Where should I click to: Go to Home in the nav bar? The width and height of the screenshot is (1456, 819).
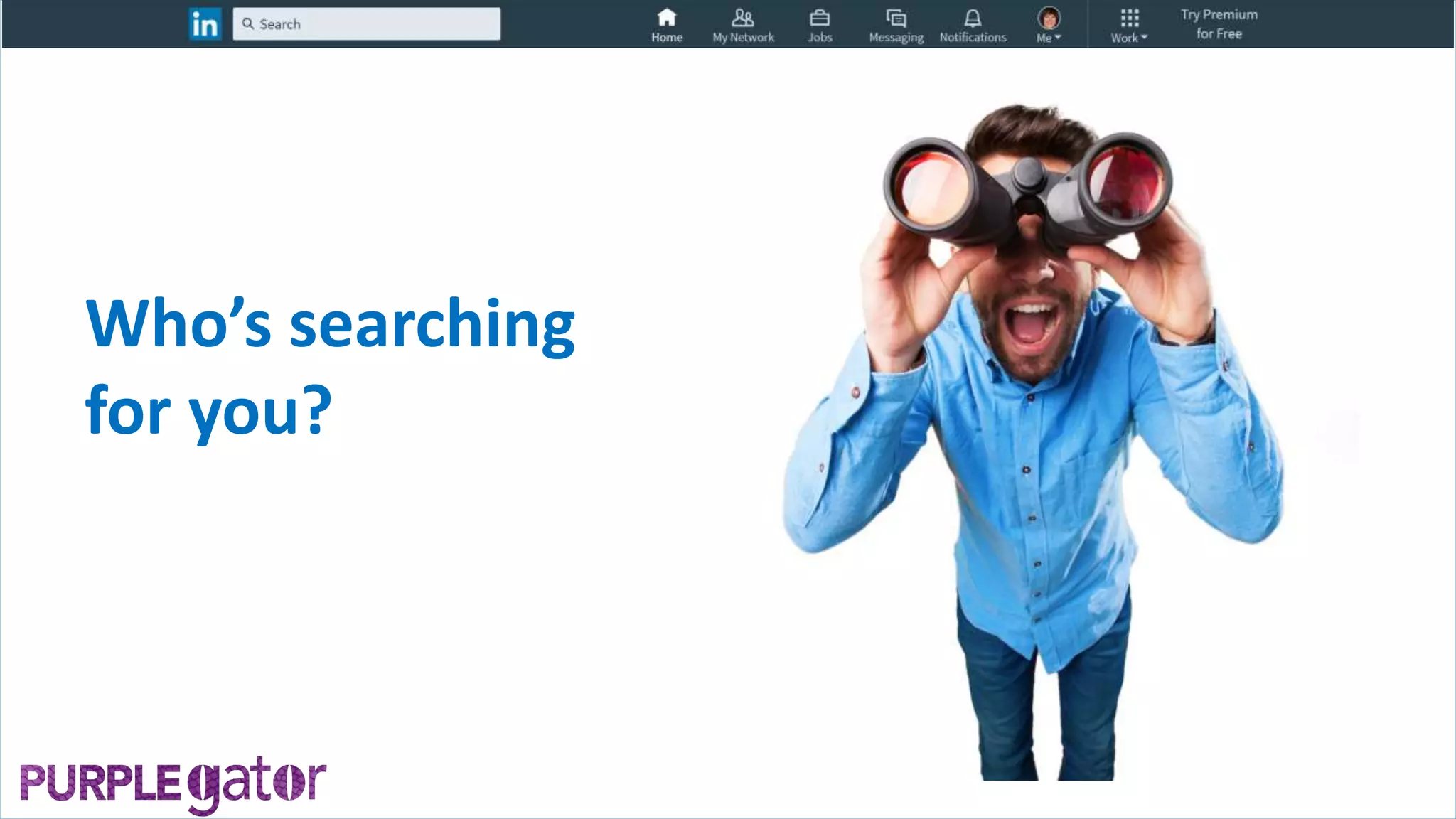coord(667,26)
